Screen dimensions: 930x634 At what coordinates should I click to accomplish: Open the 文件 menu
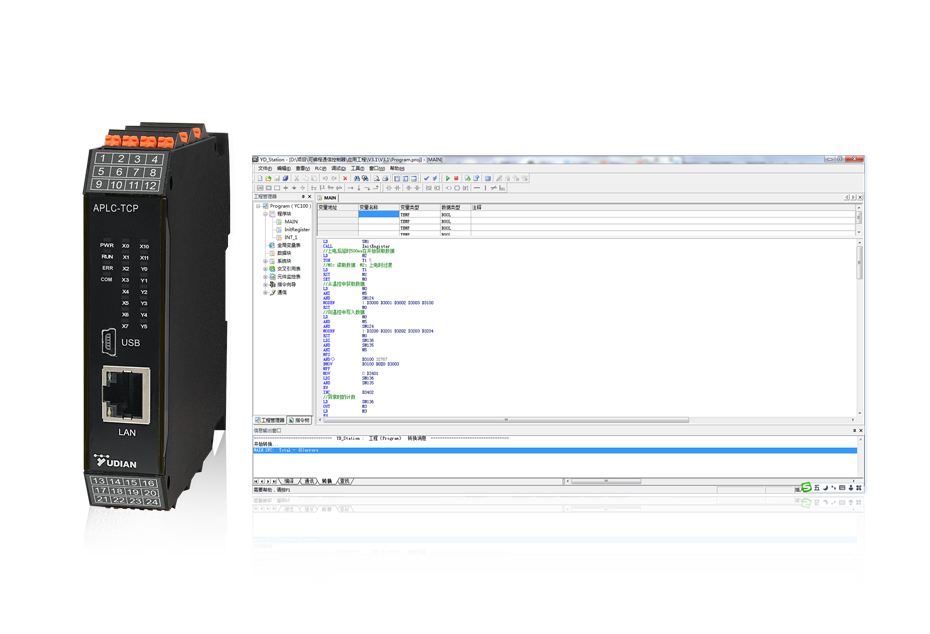[x=264, y=168]
